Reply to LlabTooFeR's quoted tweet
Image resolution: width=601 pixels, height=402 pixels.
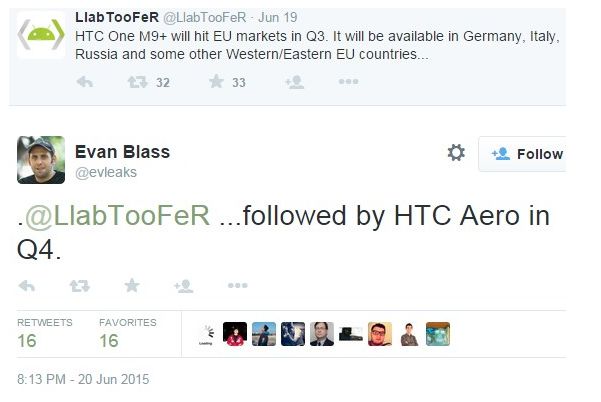pos(85,82)
